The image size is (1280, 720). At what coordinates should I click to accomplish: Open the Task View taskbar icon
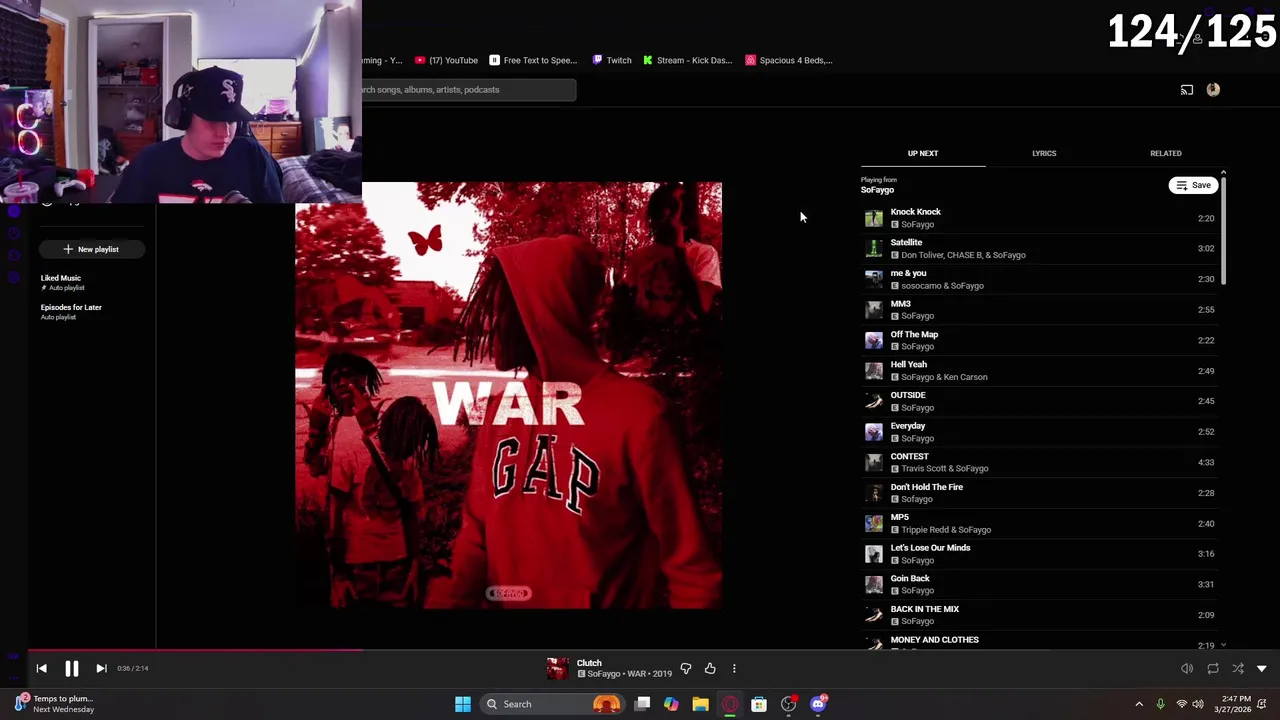pyautogui.click(x=643, y=704)
